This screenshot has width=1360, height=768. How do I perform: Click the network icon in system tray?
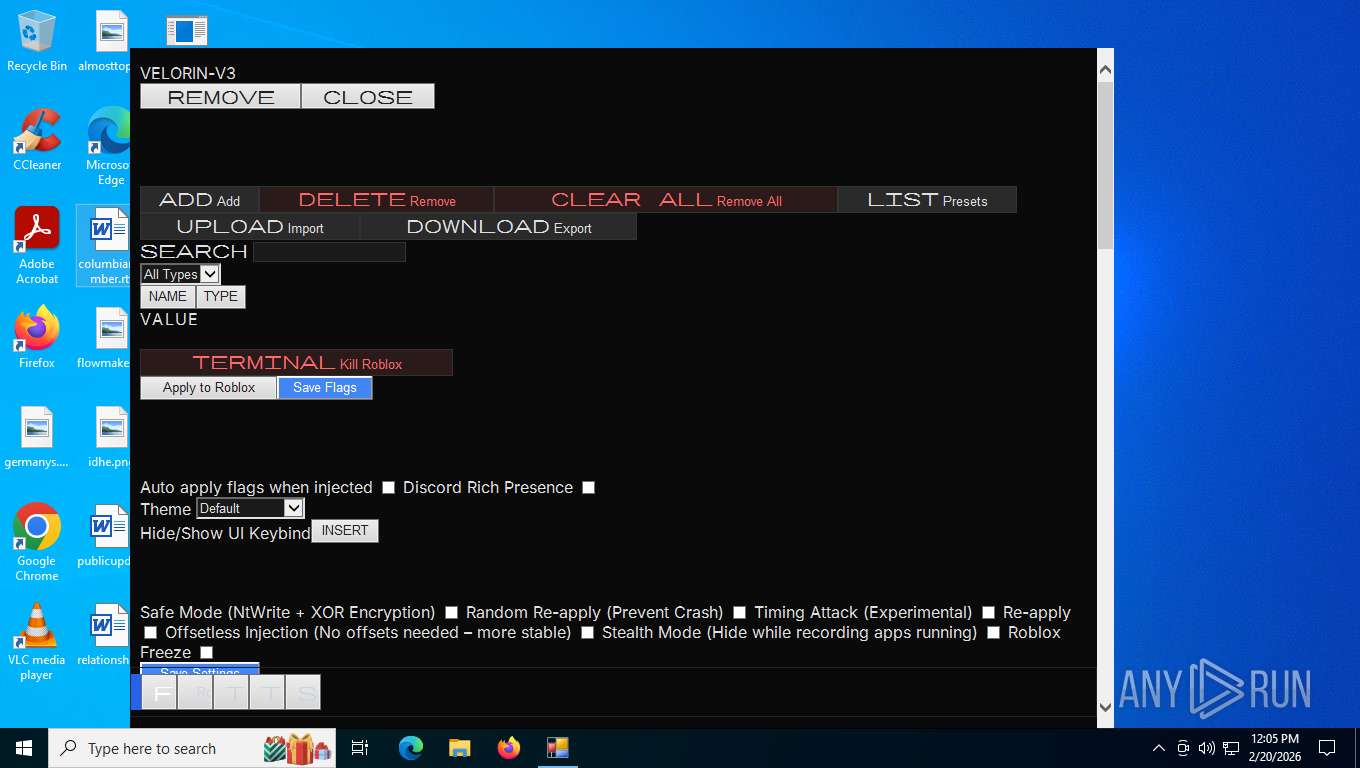1231,748
